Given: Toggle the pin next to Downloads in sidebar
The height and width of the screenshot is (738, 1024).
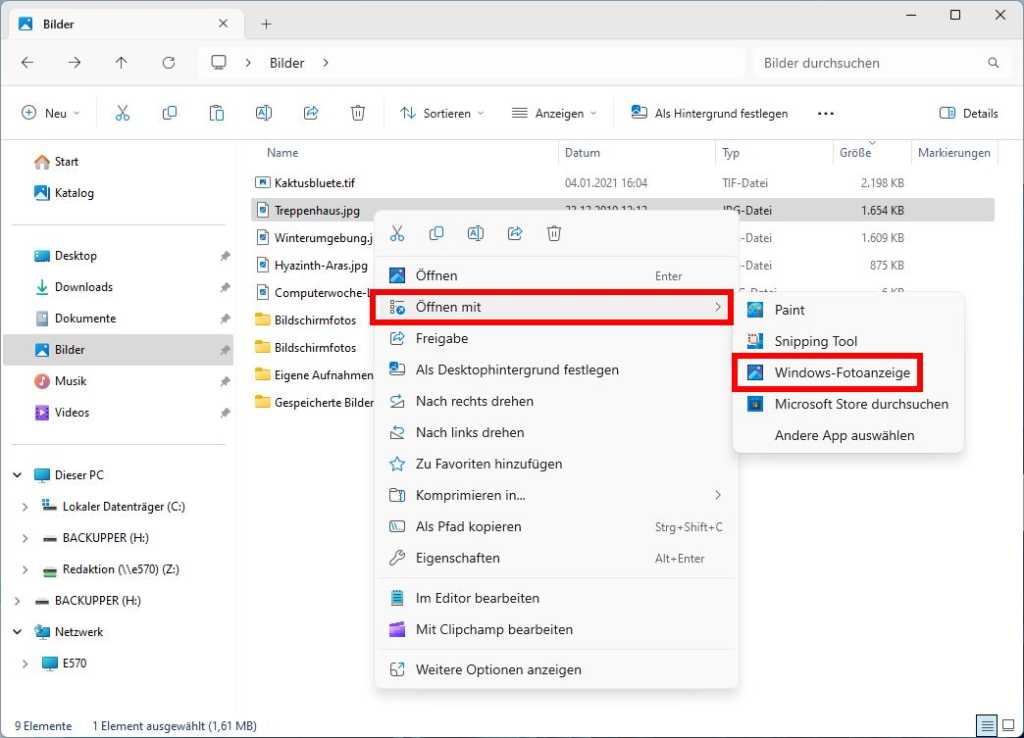Looking at the screenshot, I should click(224, 287).
